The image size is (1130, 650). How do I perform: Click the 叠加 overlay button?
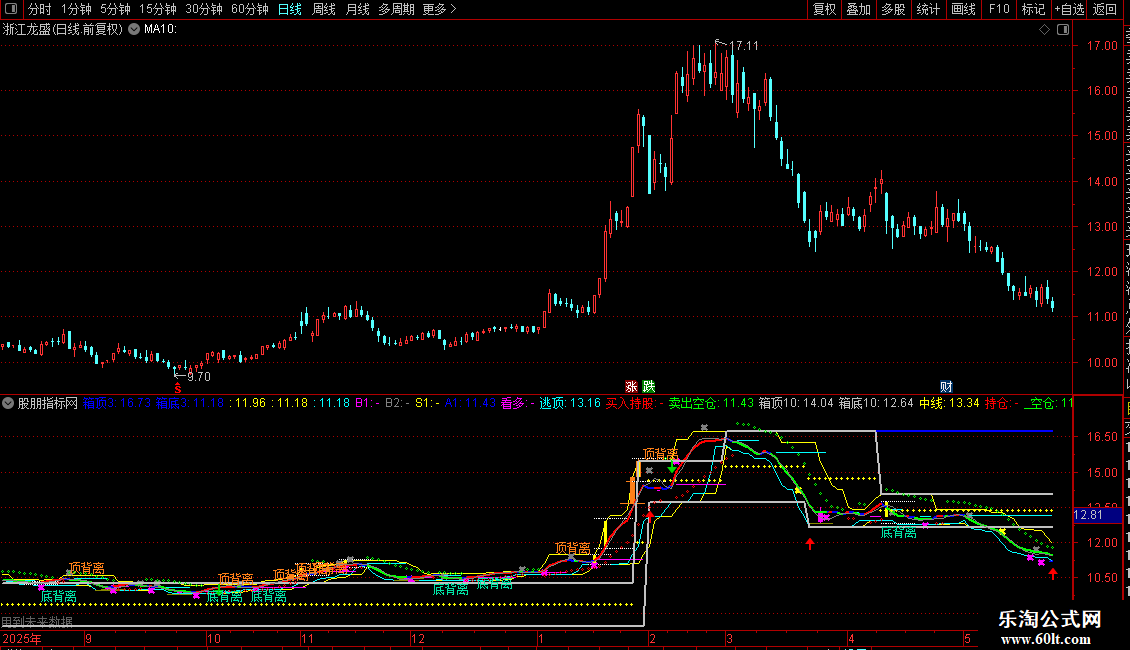[859, 9]
